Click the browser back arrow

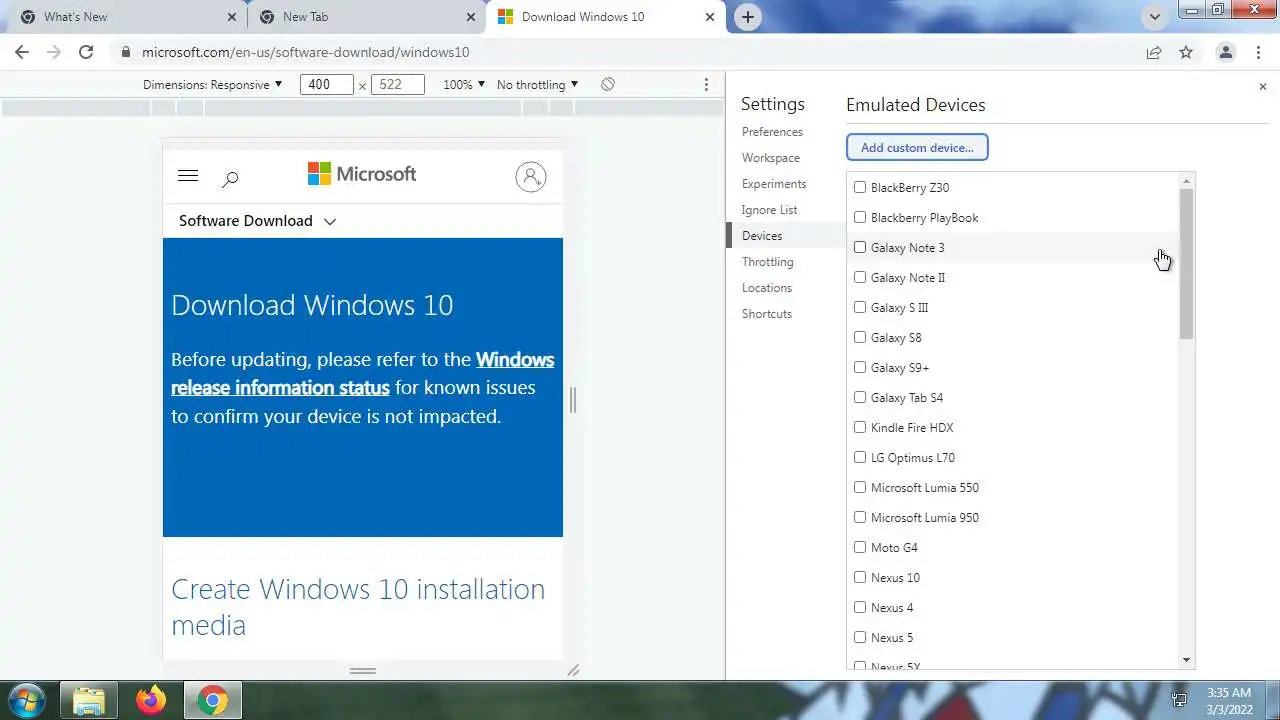(22, 52)
